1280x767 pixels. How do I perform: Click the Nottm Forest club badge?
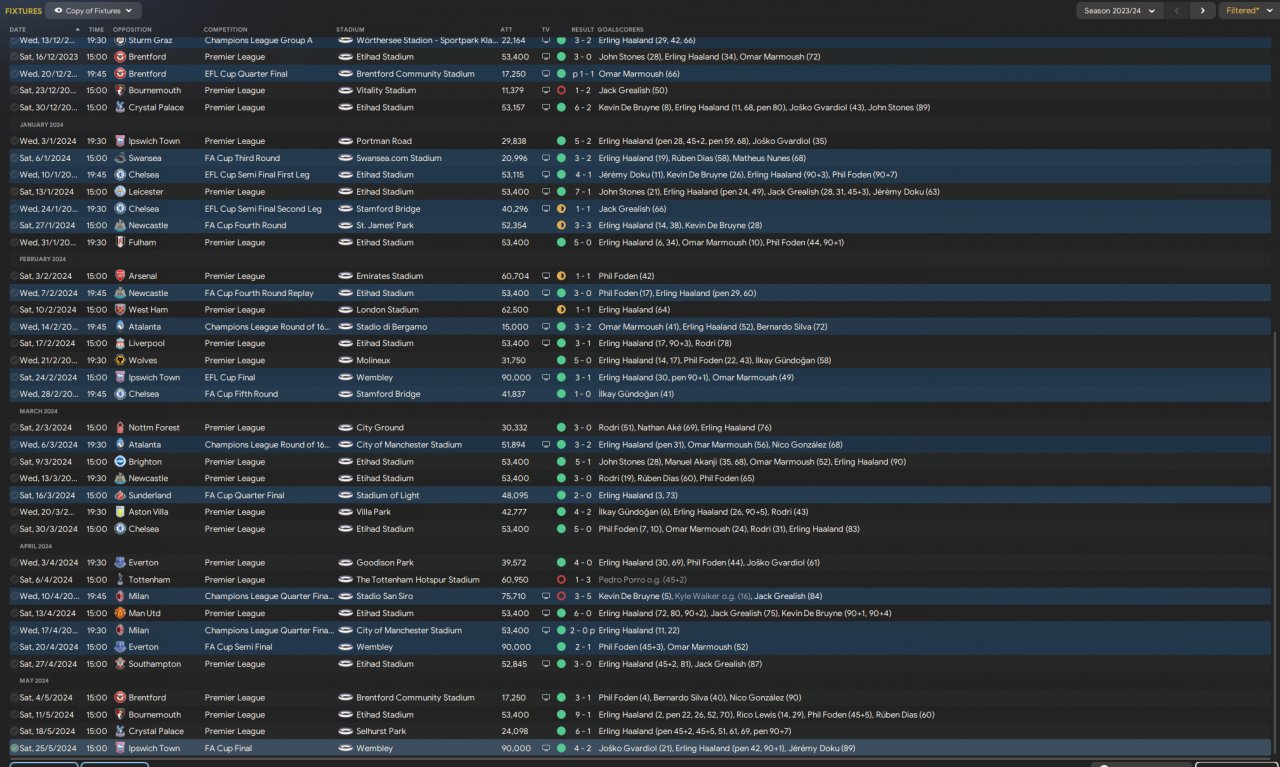click(120, 428)
